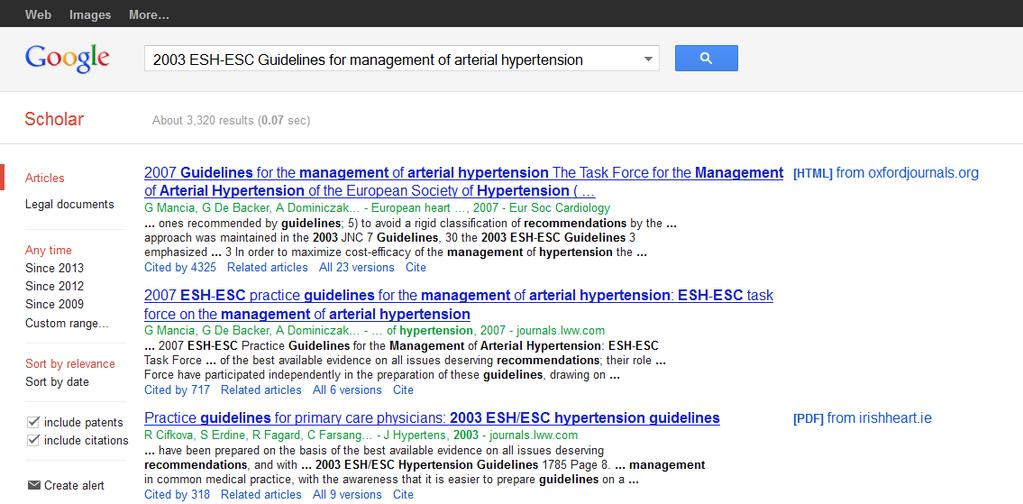Open Related articles for the Cited by 4325 result
The width and height of the screenshot is (1023, 504).
(267, 267)
